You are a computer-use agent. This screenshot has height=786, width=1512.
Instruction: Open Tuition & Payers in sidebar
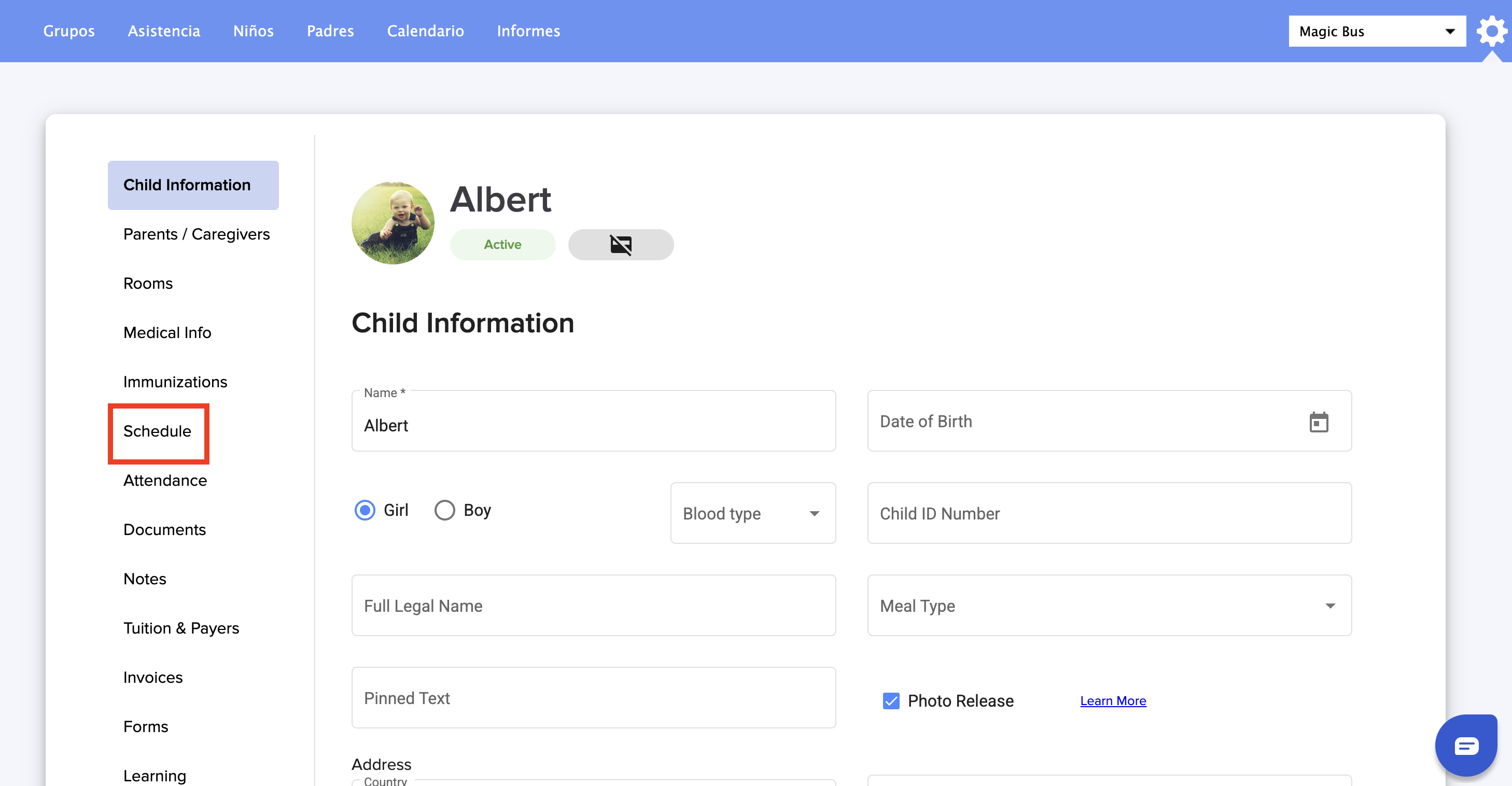pyautogui.click(x=181, y=628)
